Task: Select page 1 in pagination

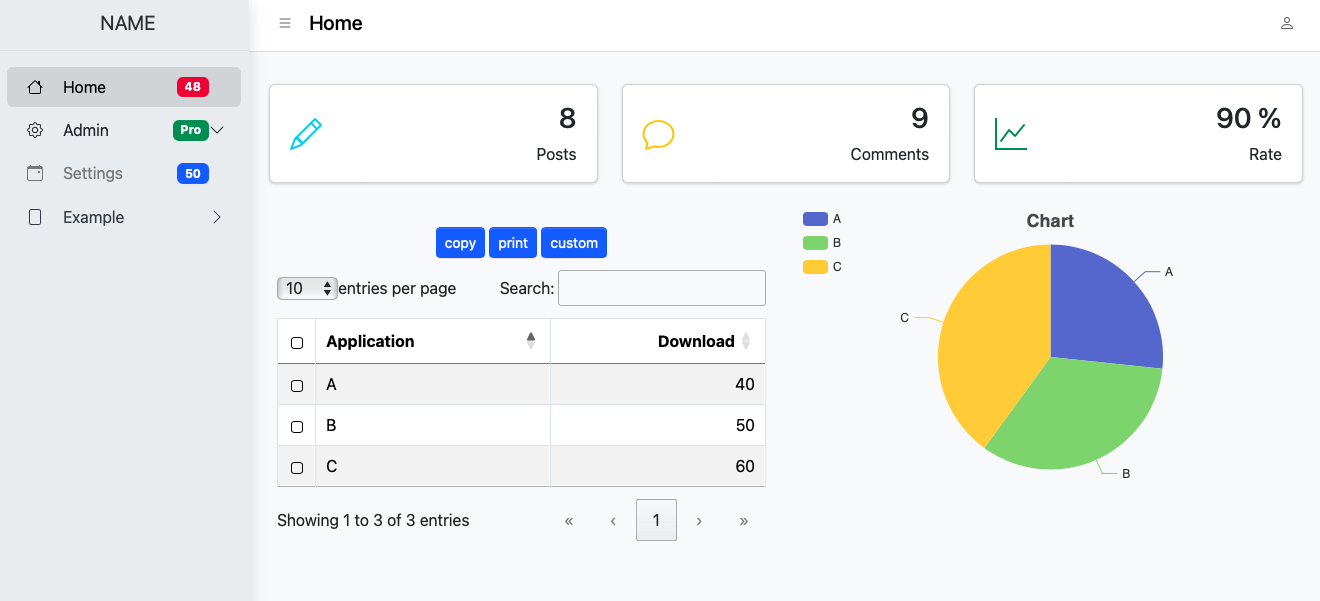Action: tap(656, 520)
